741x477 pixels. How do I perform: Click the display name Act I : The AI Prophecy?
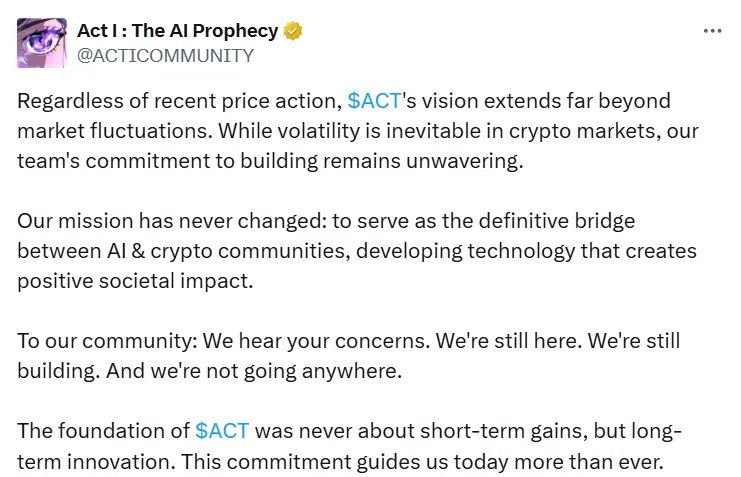pos(179,31)
